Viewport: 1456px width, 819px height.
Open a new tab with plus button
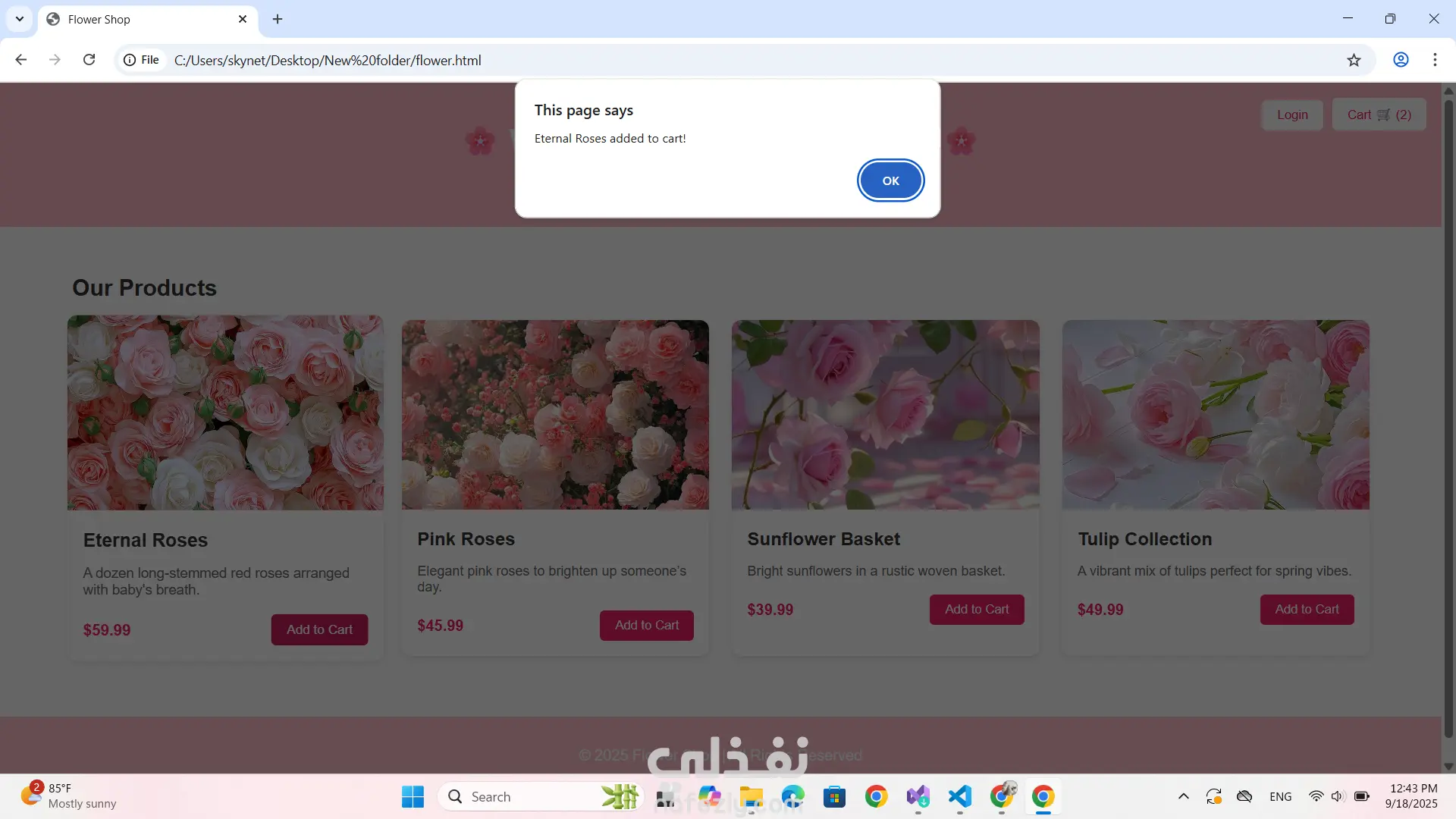(278, 19)
